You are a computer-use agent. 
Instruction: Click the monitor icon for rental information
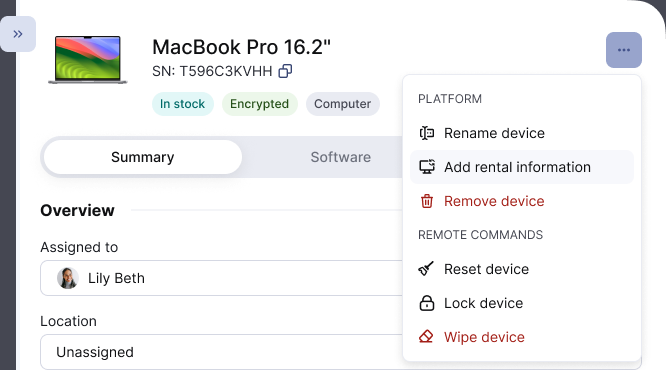tap(426, 167)
